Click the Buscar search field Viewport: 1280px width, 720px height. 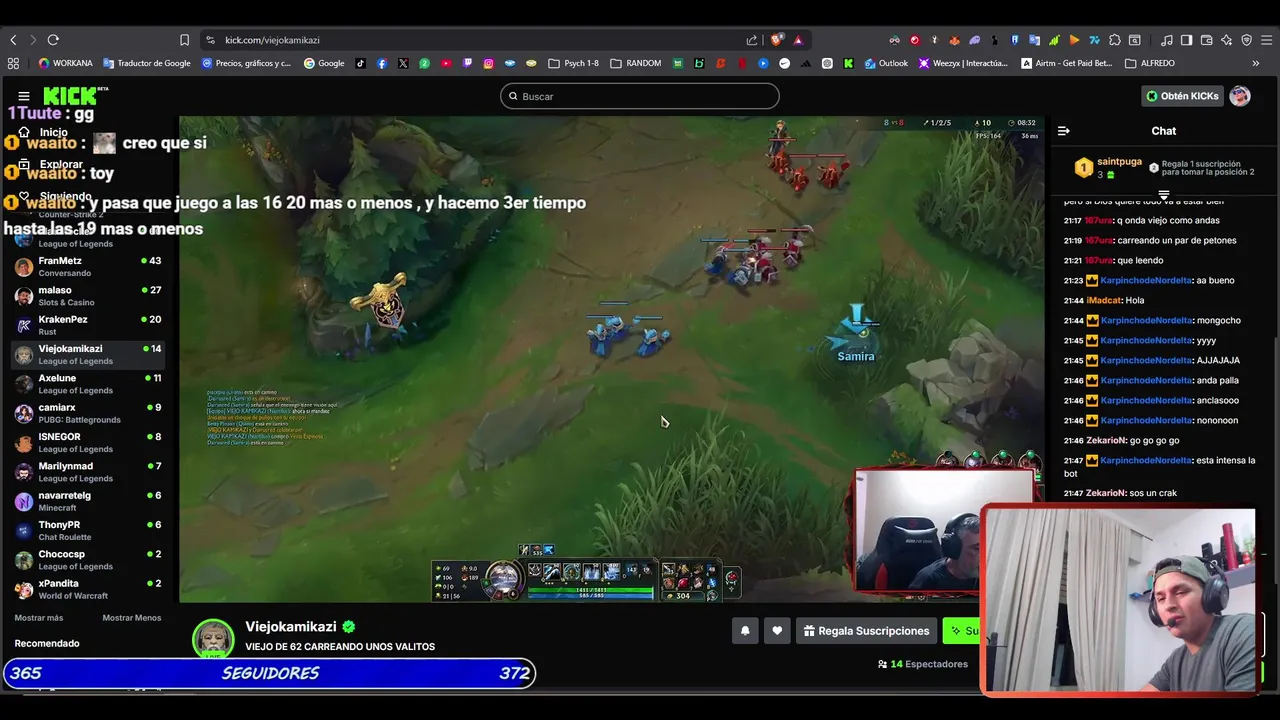pos(640,96)
